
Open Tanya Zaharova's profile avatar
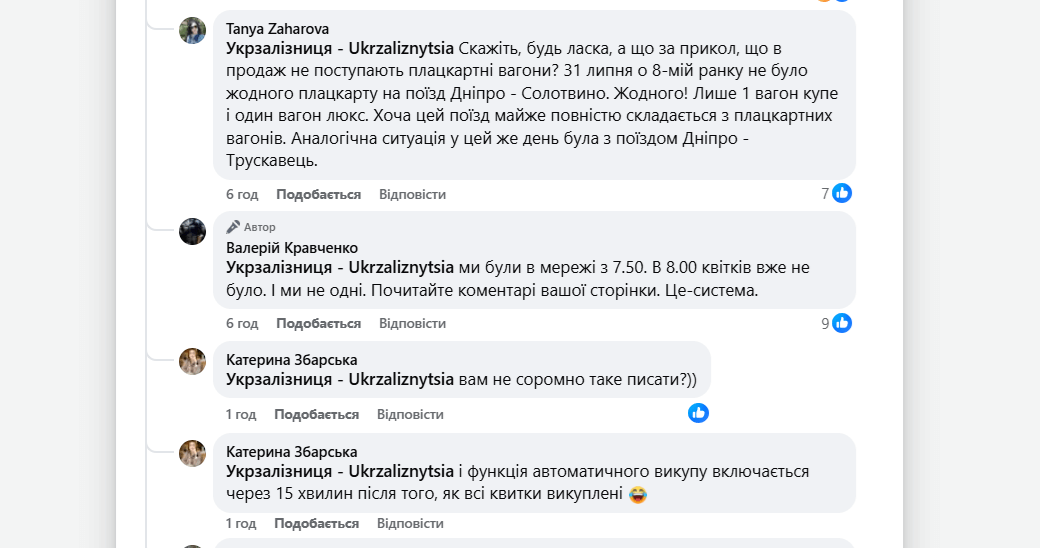192,31
